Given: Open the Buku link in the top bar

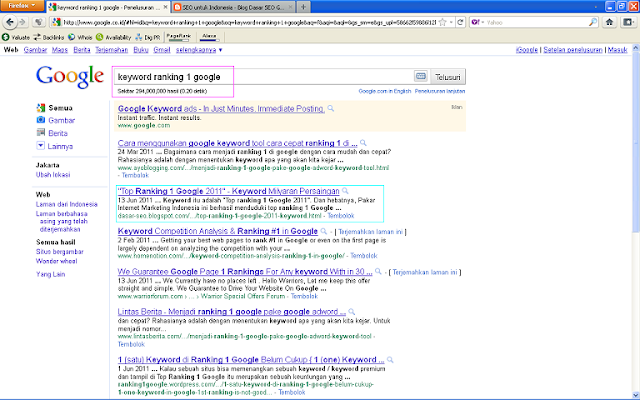Looking at the screenshot, I should pos(141,50).
